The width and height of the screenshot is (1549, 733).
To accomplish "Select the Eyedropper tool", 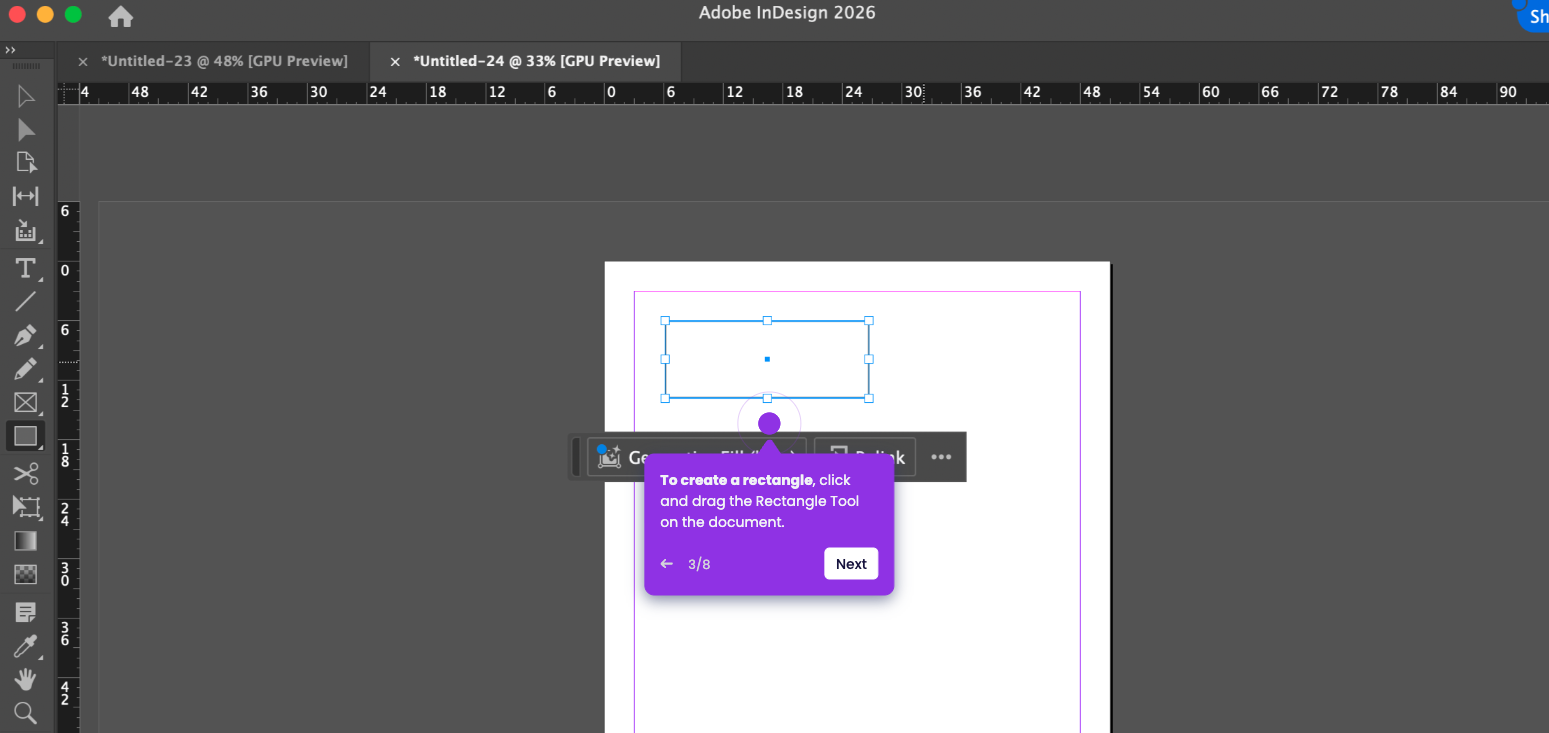I will coord(26,646).
